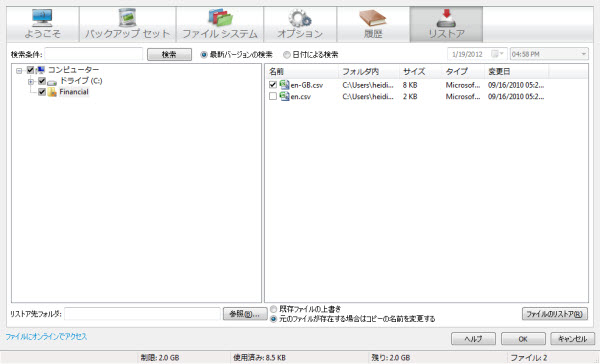Select the リストア (Restore) tab
This screenshot has width=600, height=364.
click(x=446, y=24)
